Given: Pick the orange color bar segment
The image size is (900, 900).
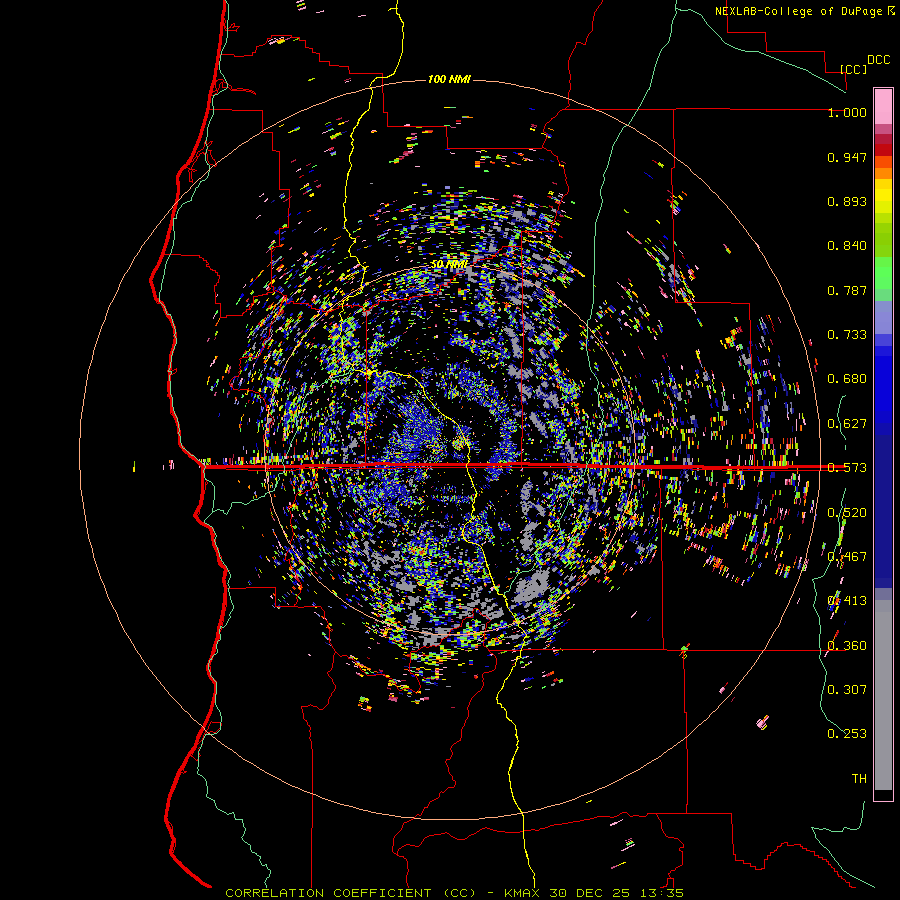Looking at the screenshot, I should 883,173.
